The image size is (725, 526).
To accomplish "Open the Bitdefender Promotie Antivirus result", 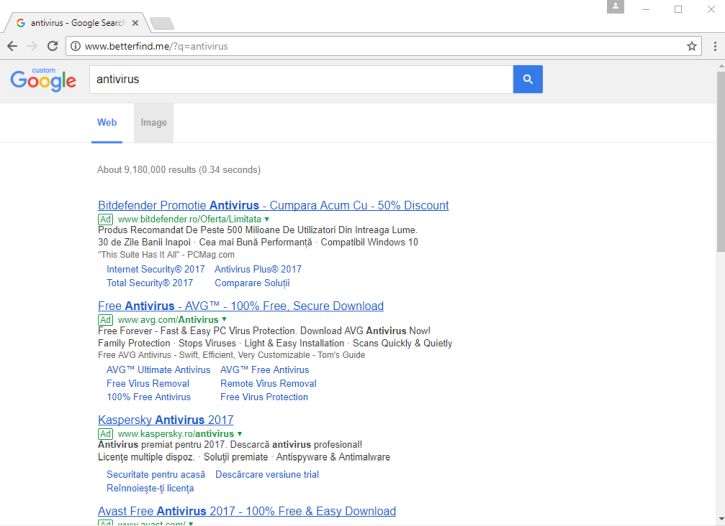I will 273,205.
